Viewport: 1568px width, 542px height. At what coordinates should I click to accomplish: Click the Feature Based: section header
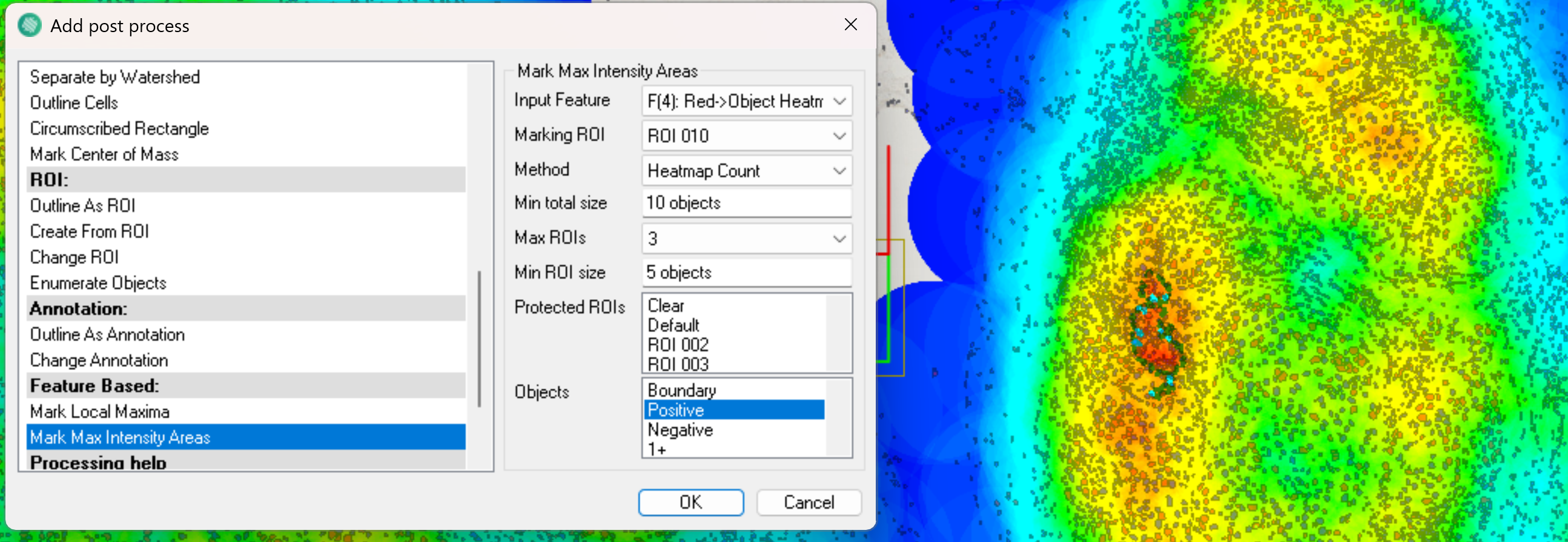[246, 386]
